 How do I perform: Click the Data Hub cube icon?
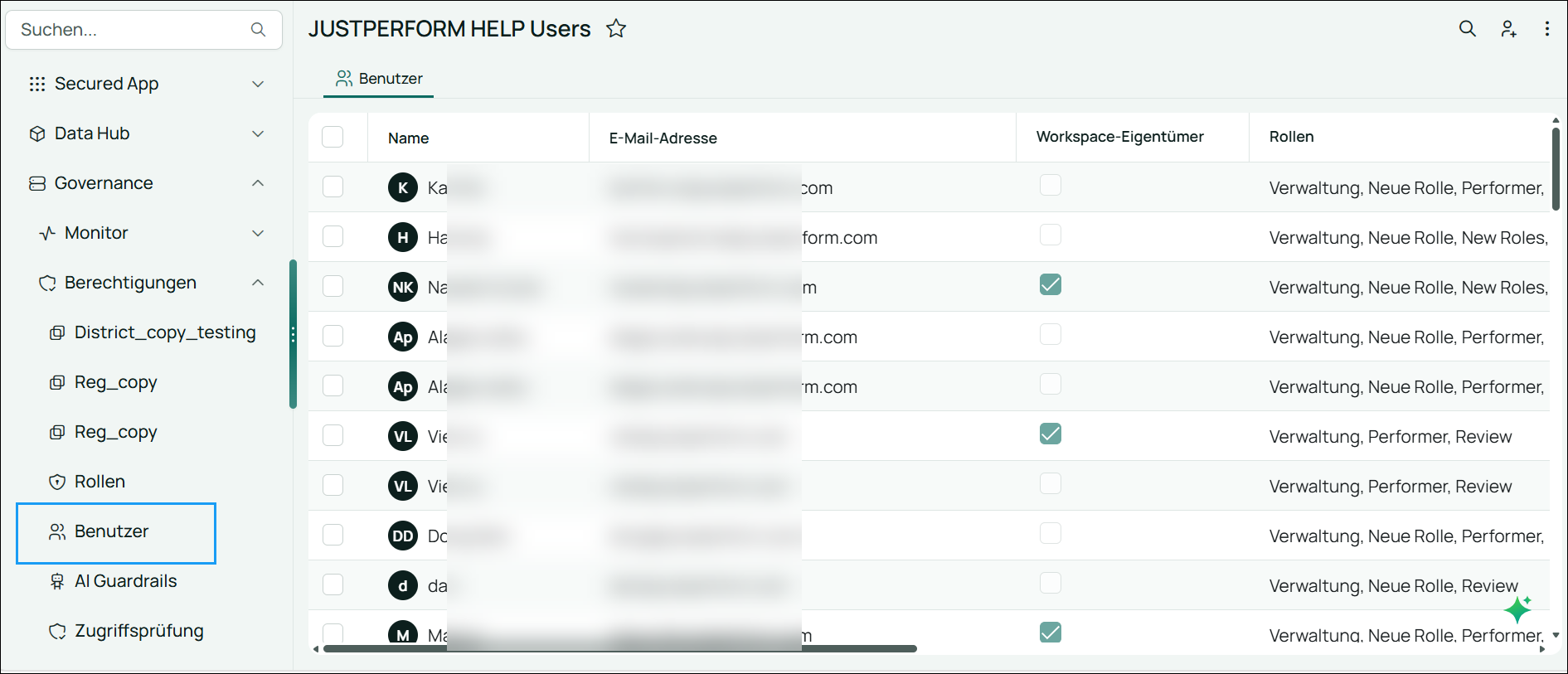click(x=37, y=133)
